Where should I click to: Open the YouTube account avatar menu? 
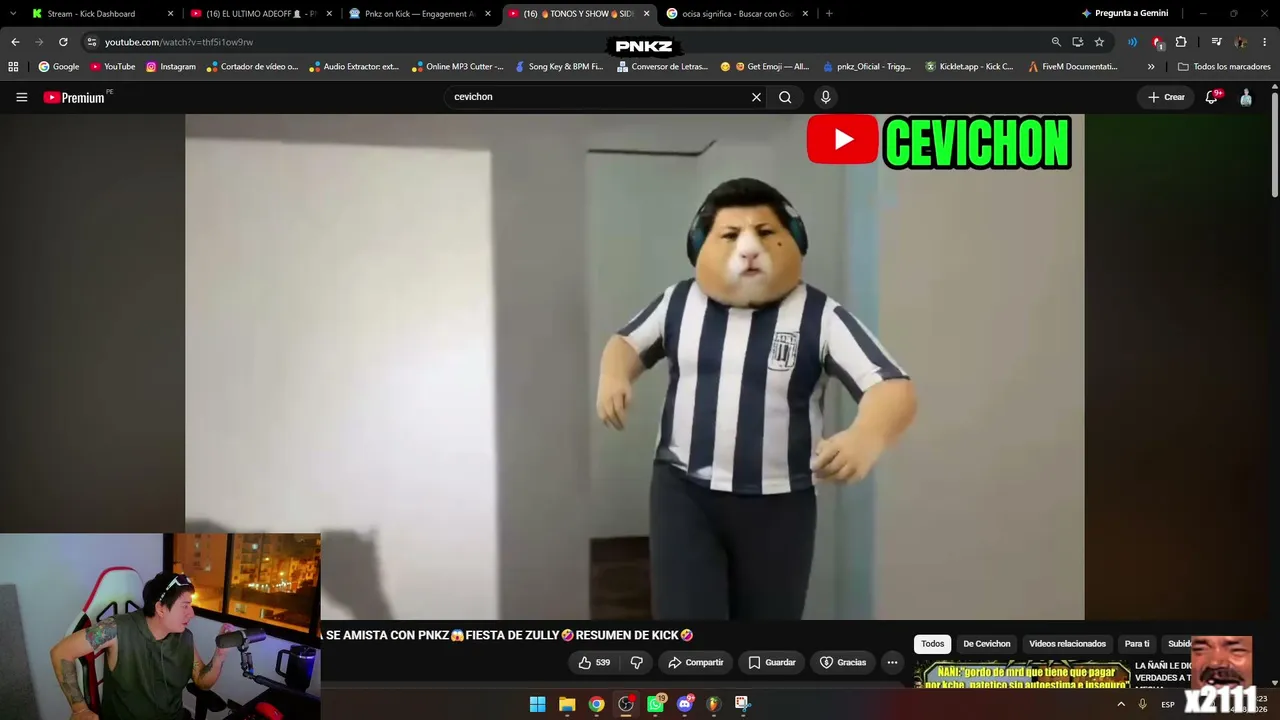(x=1246, y=97)
